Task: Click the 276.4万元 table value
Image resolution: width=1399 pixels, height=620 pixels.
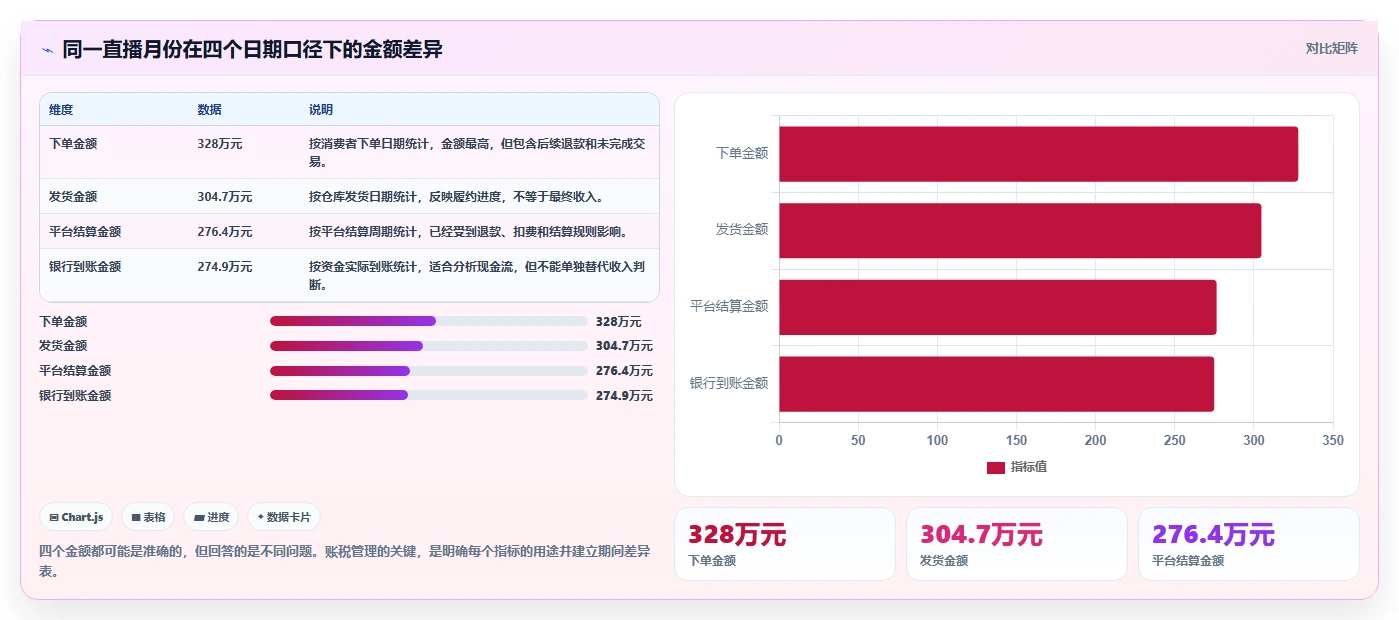Action: (x=225, y=232)
